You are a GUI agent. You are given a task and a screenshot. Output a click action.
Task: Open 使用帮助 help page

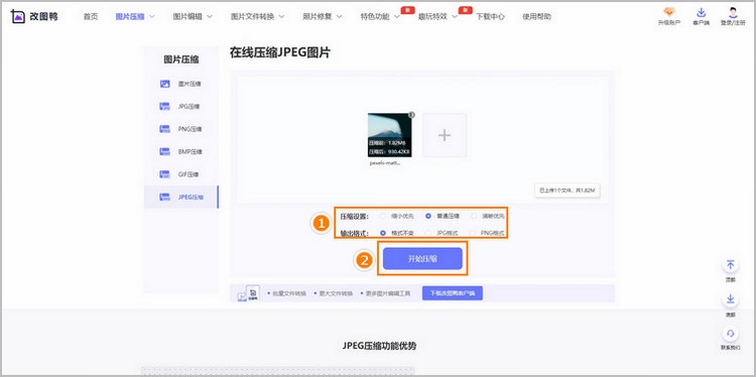click(537, 16)
